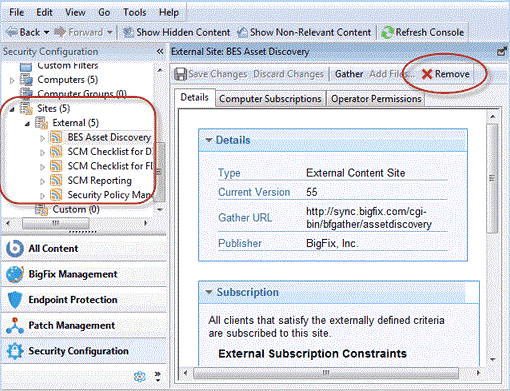This screenshot has height=391, width=510.
Task: Collapse the External (5) node
Action: pos(27,124)
